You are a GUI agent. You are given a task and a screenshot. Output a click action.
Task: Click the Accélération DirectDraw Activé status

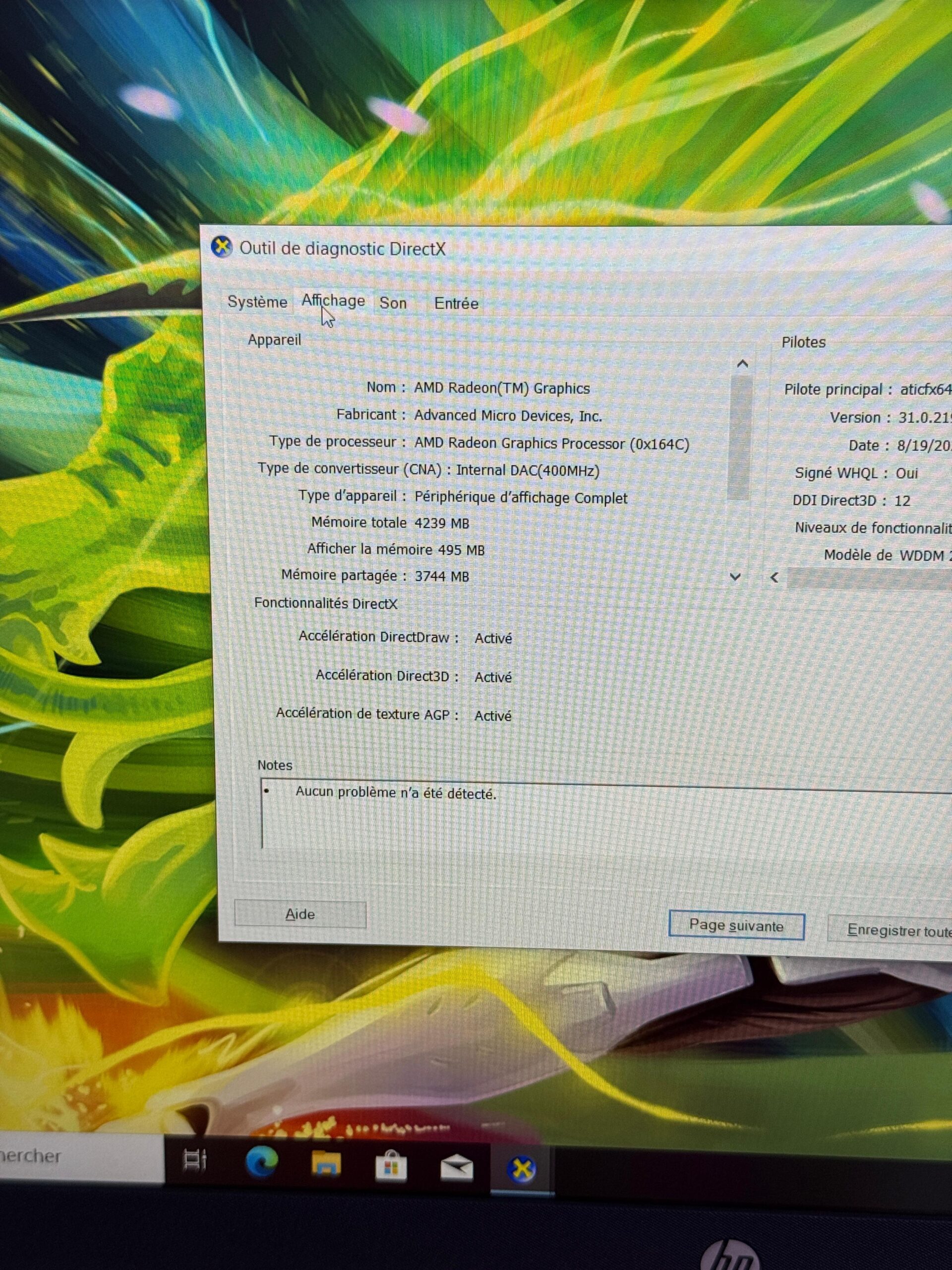(x=493, y=638)
